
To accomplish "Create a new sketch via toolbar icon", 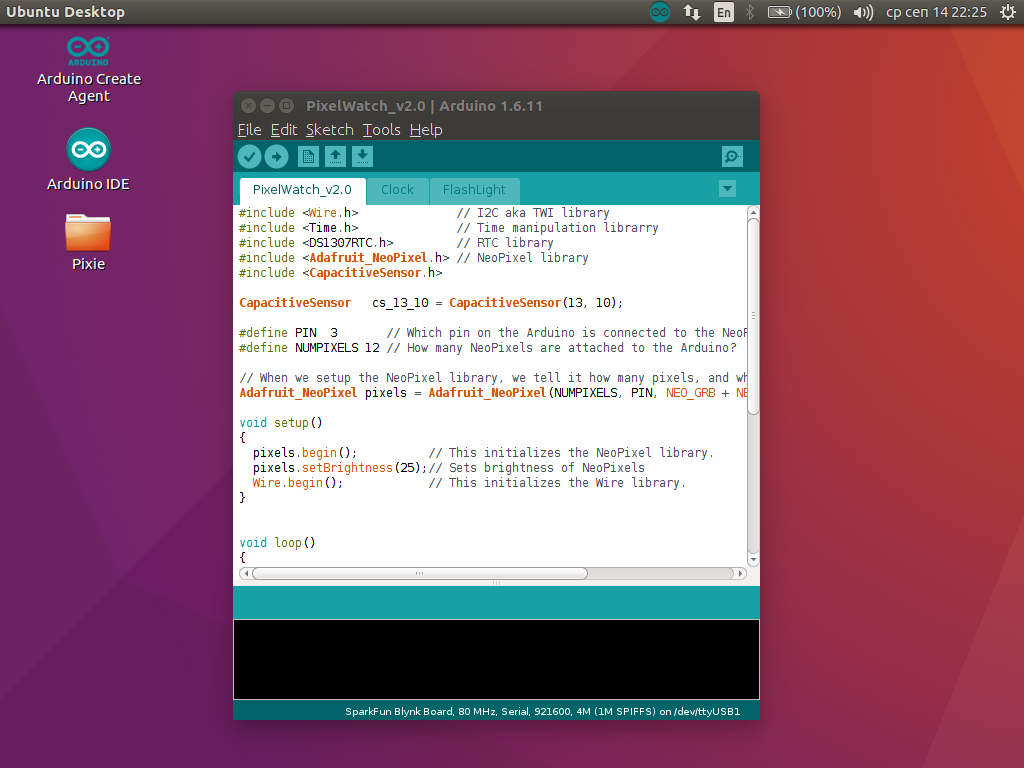I will [x=307, y=156].
